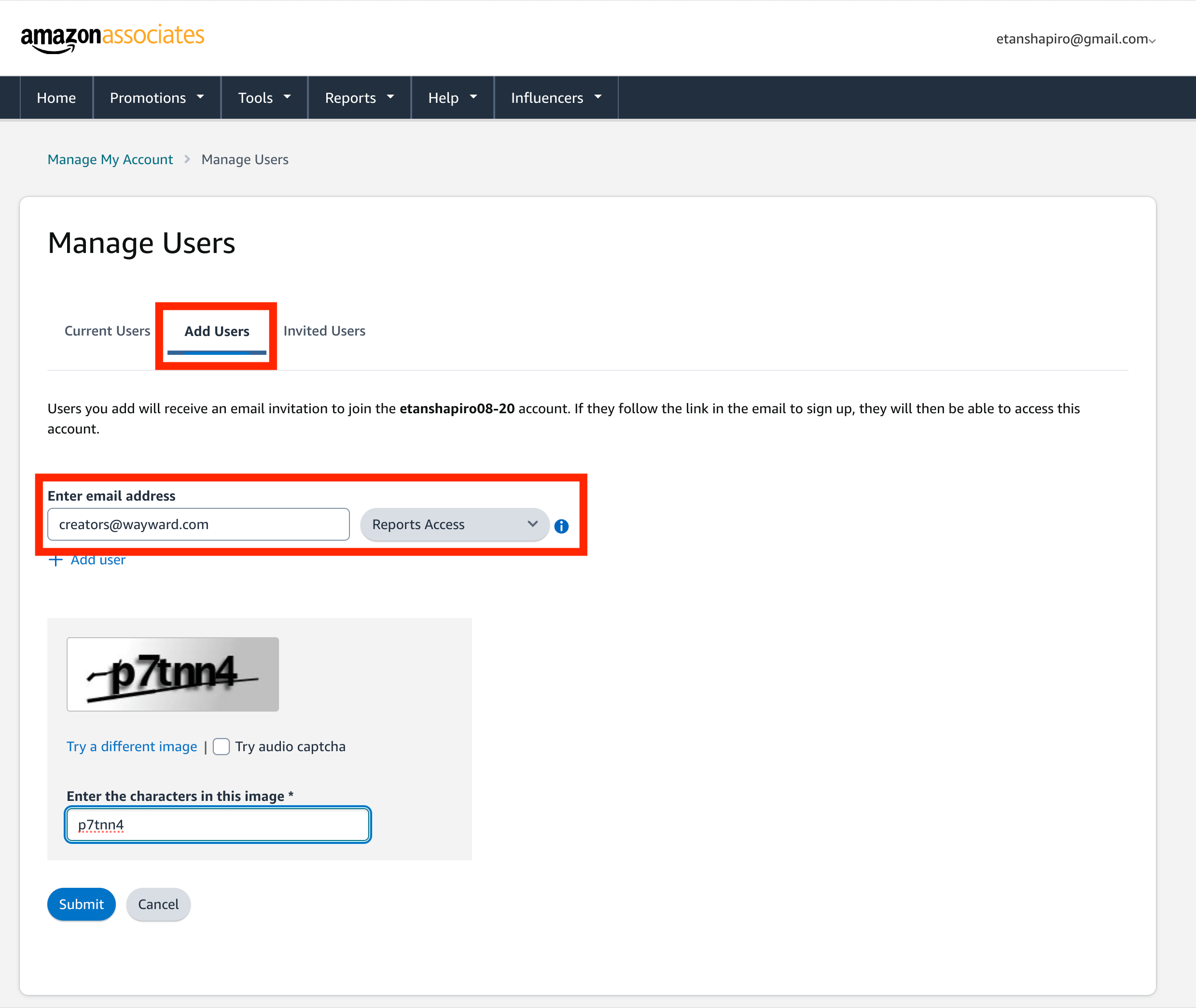Go to Home in the navigation bar
The height and width of the screenshot is (1008, 1196).
56,98
